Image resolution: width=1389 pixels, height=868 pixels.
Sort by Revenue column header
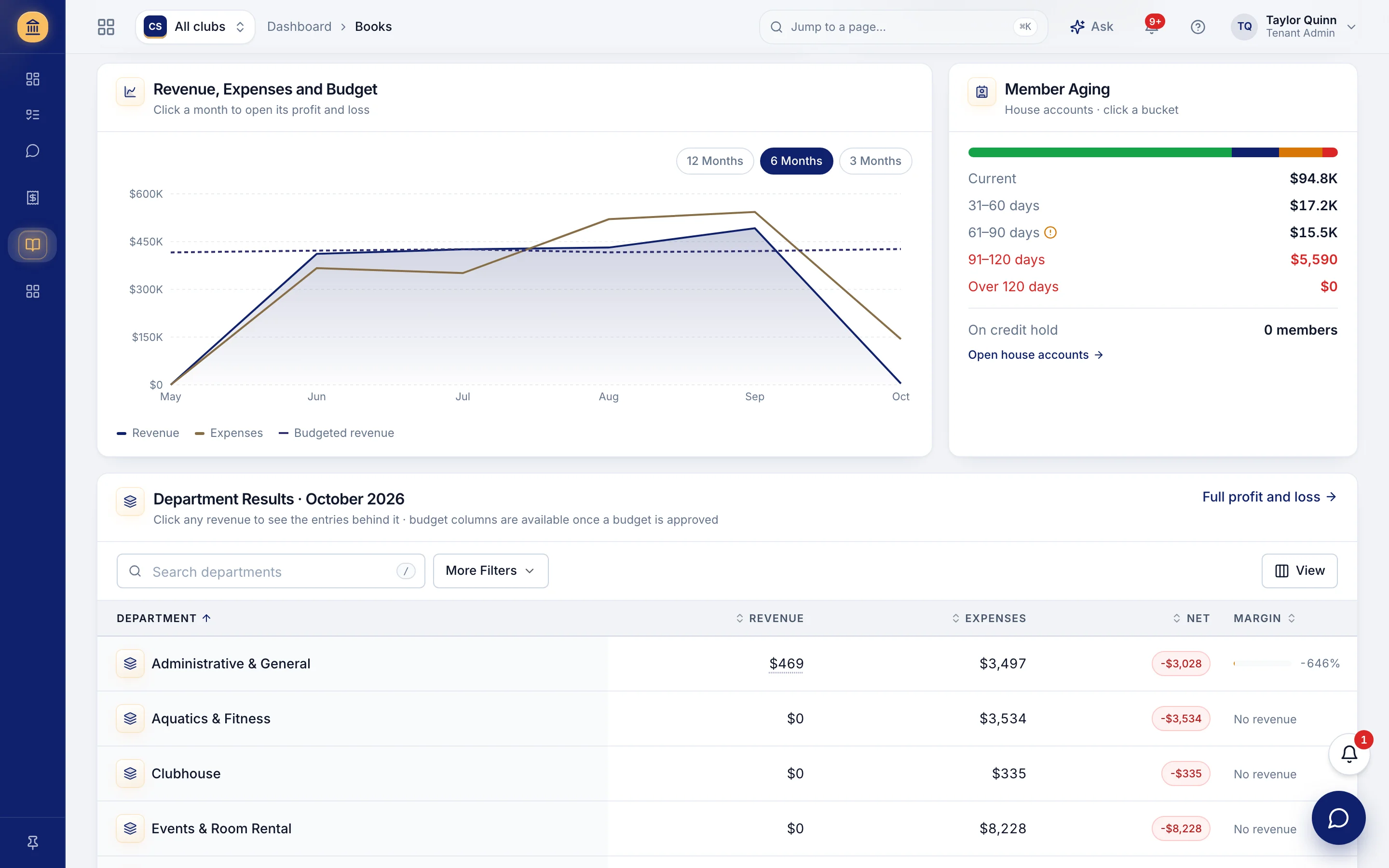(x=770, y=618)
